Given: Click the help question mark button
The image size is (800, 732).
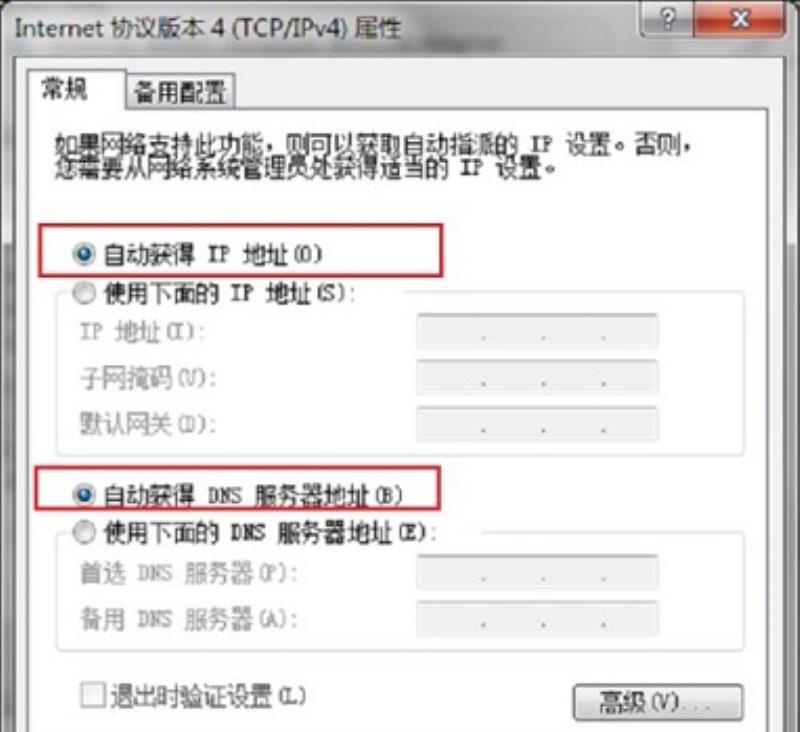Looking at the screenshot, I should [667, 20].
